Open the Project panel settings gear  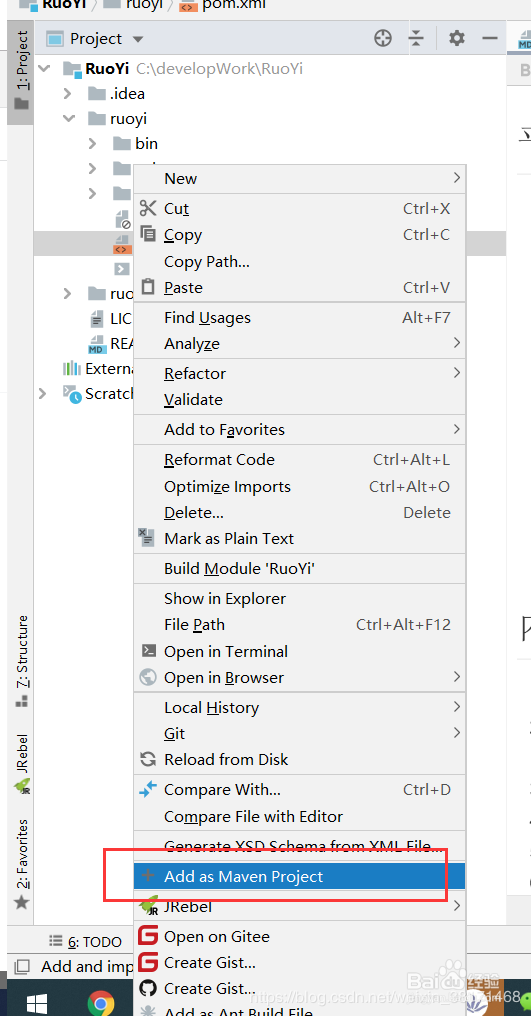[457, 39]
